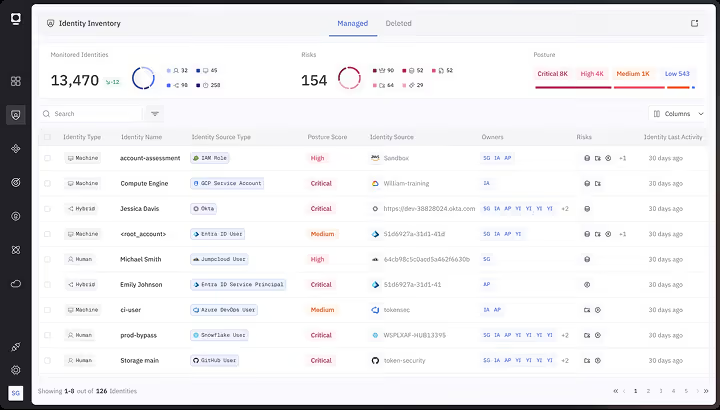Select the Jessica Davis row checkbox
This screenshot has width=720, height=410.
coord(47,209)
